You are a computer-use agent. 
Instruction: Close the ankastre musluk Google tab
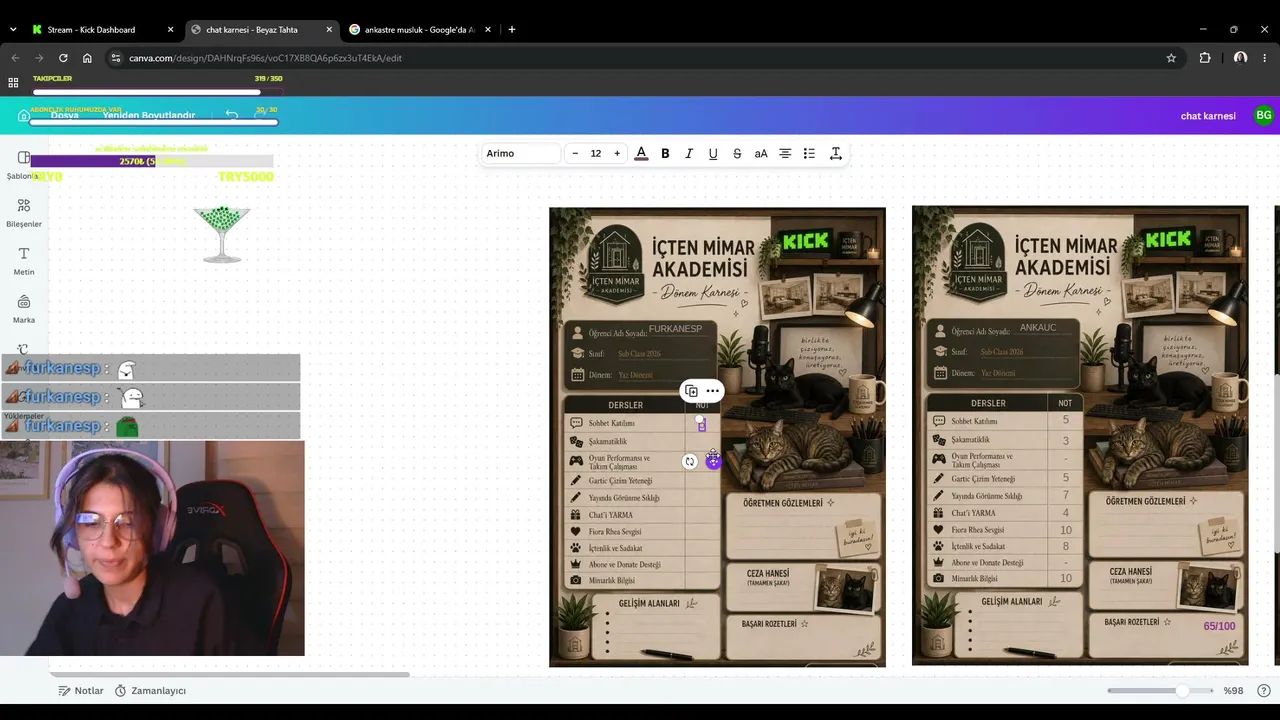[487, 30]
